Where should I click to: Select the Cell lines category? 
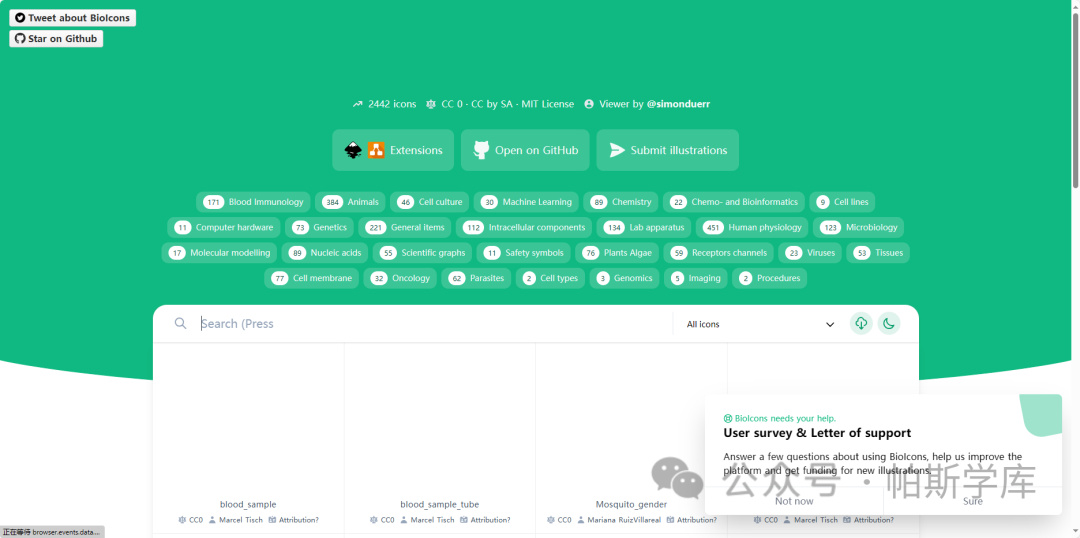point(842,202)
